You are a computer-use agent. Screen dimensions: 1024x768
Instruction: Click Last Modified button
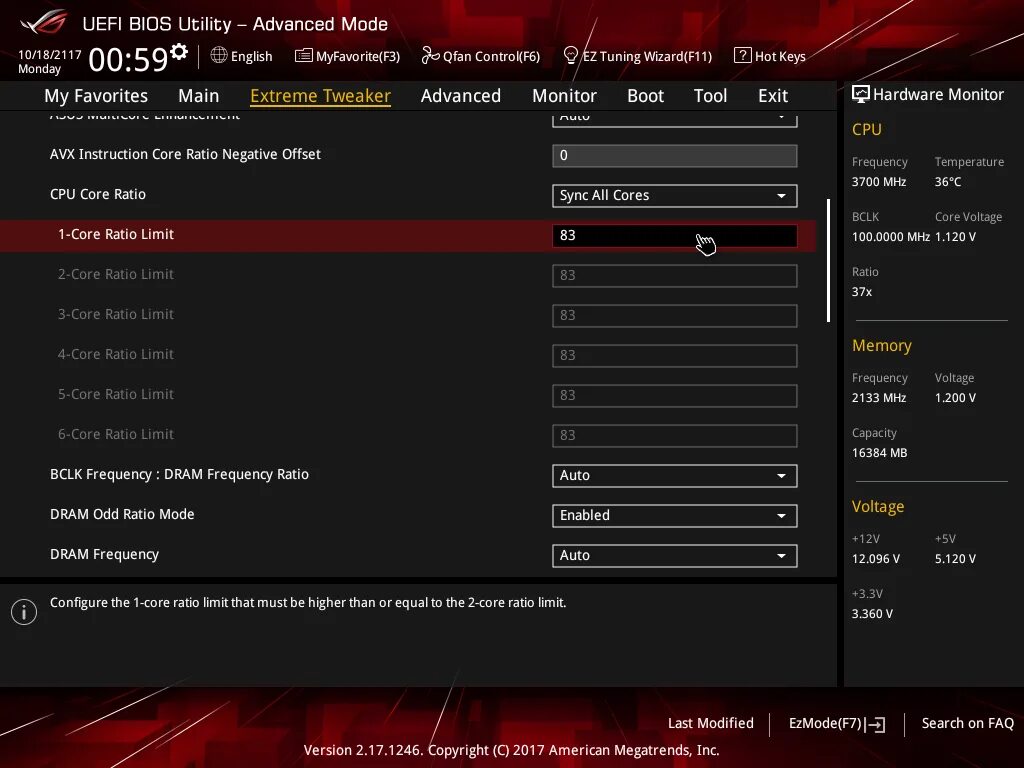(x=711, y=724)
